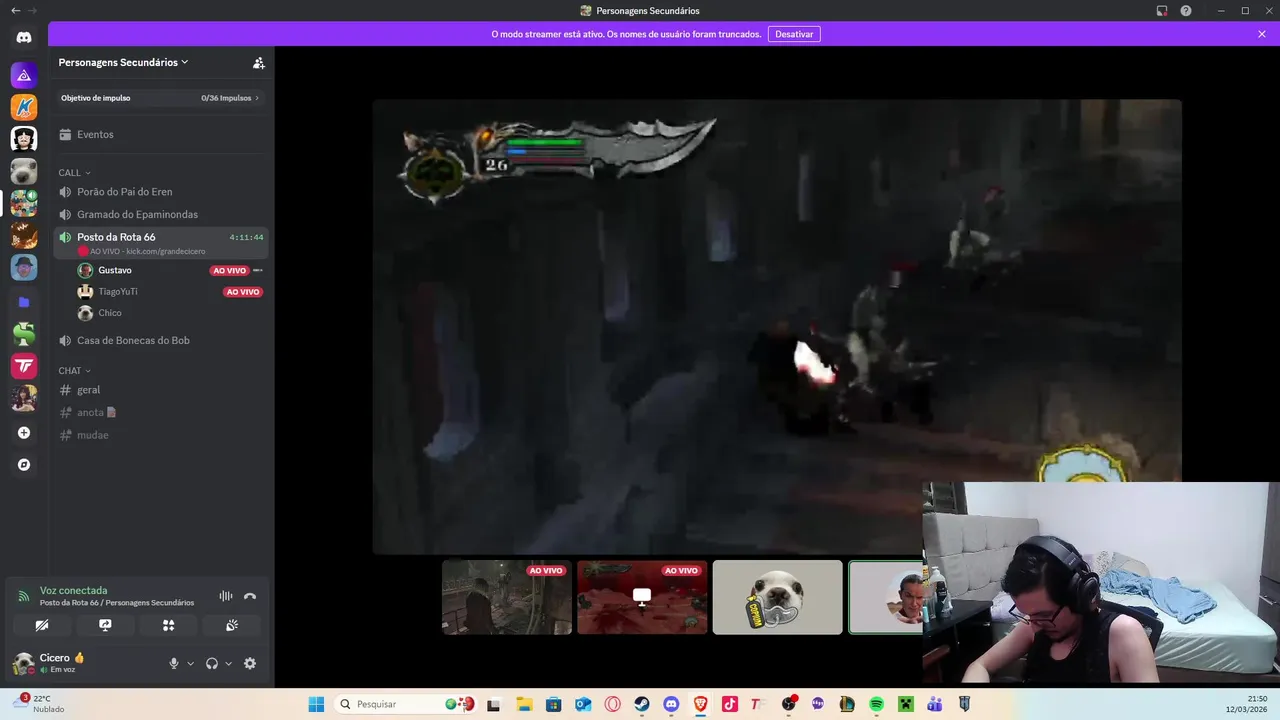Click user TiagoYuTi in voice list
The image size is (1280, 720).
coord(117,292)
